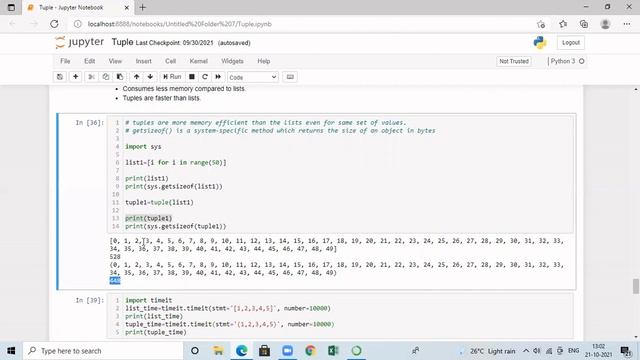Open the Widgets menu
Image resolution: width=640 pixels, height=360 pixels.
[x=232, y=61]
